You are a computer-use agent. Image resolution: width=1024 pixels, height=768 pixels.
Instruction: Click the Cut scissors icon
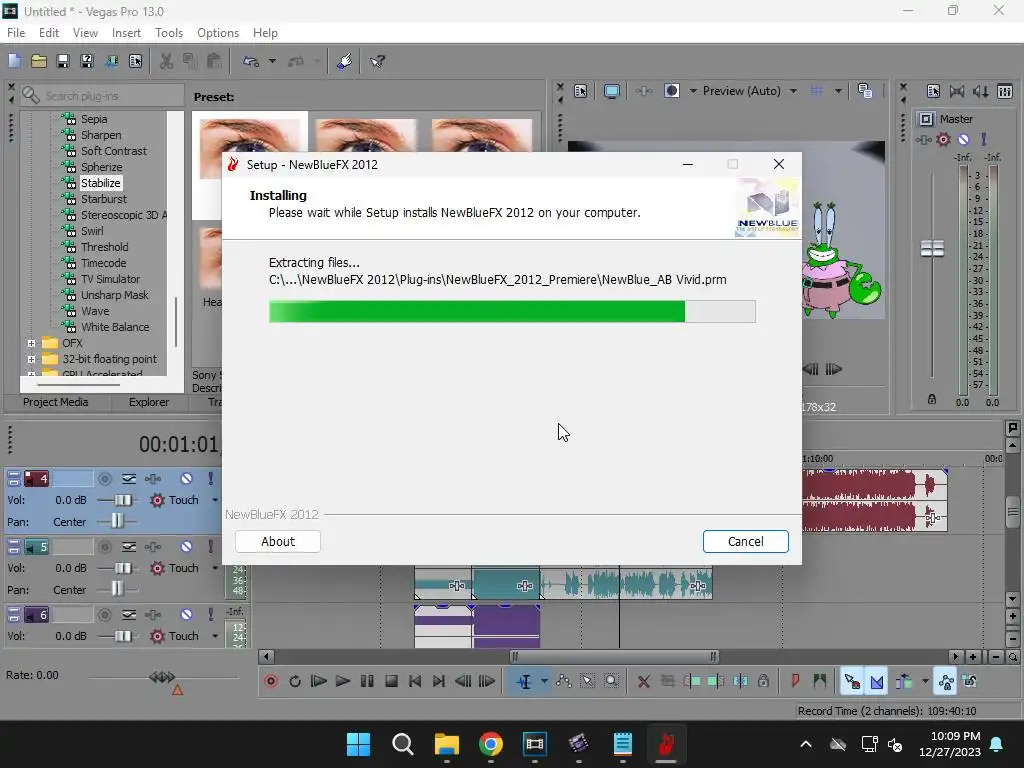(167, 61)
